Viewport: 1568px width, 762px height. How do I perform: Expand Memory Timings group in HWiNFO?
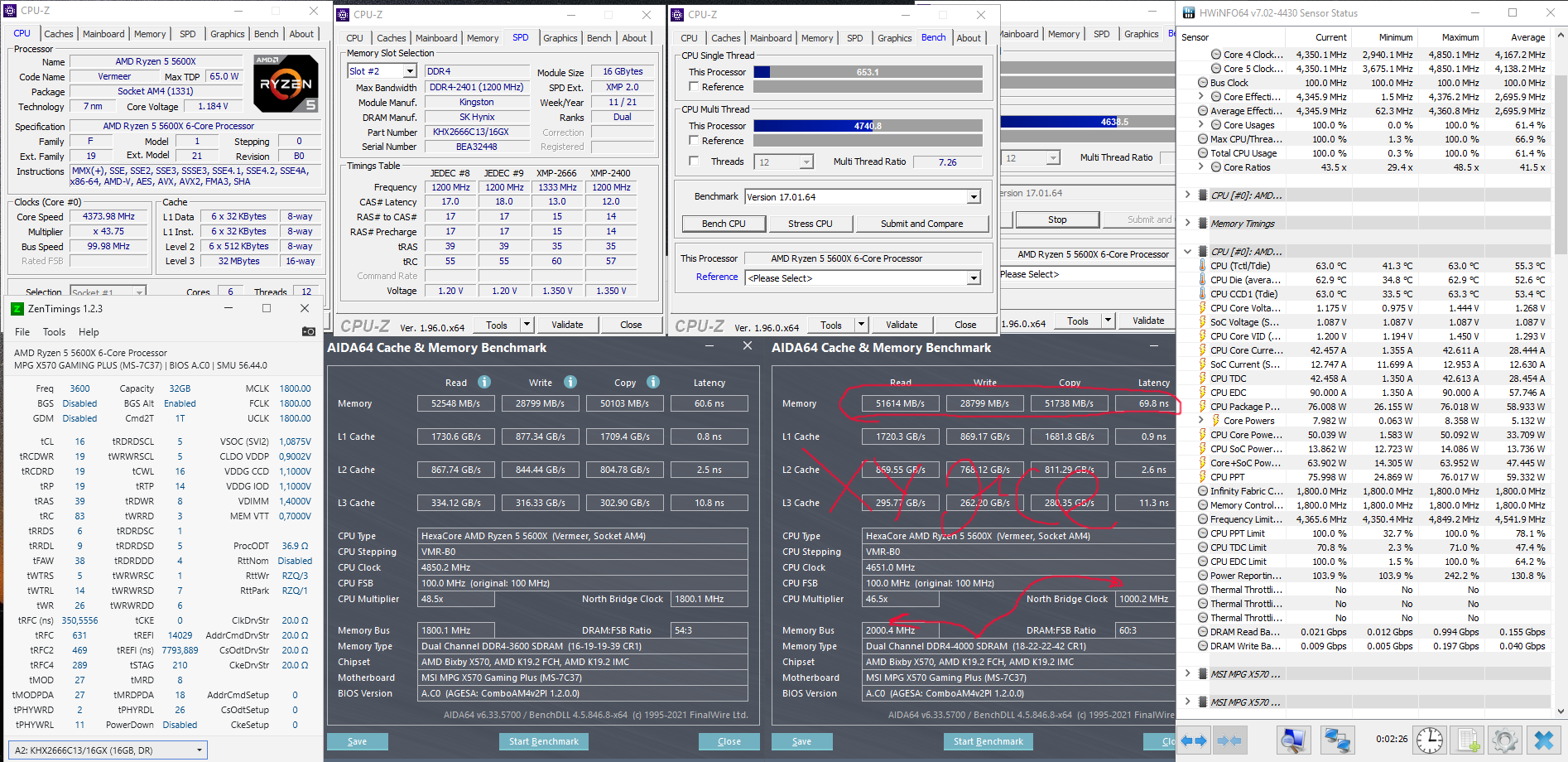[x=1187, y=224]
